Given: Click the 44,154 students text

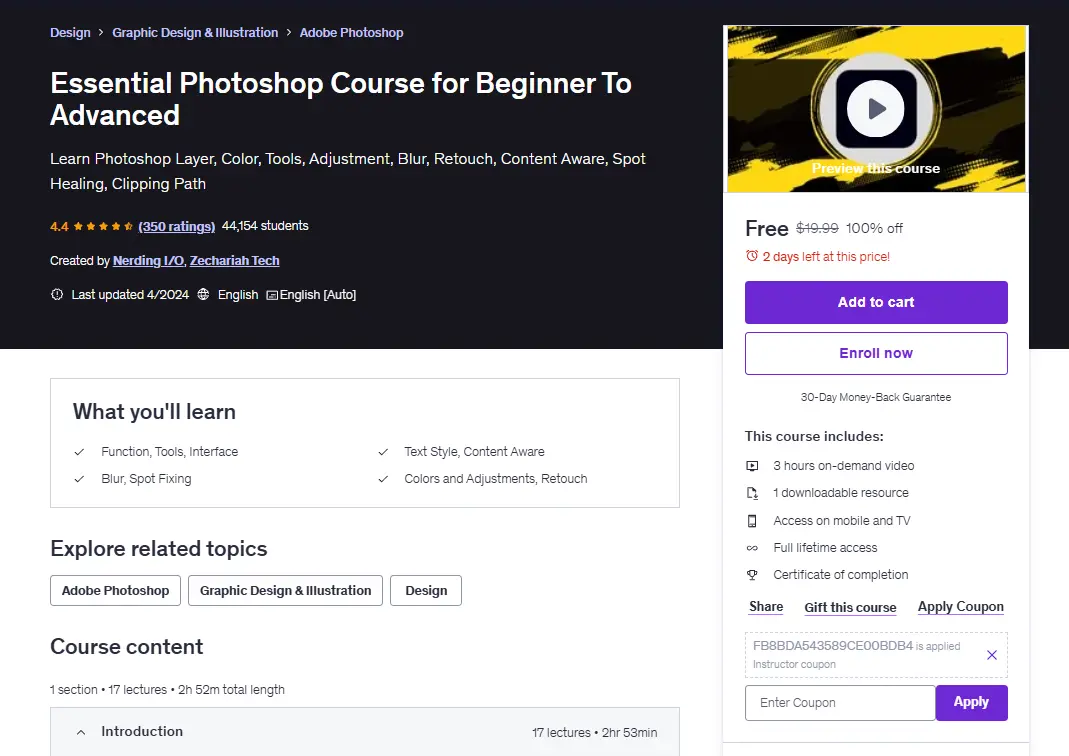Looking at the screenshot, I should click(265, 226).
